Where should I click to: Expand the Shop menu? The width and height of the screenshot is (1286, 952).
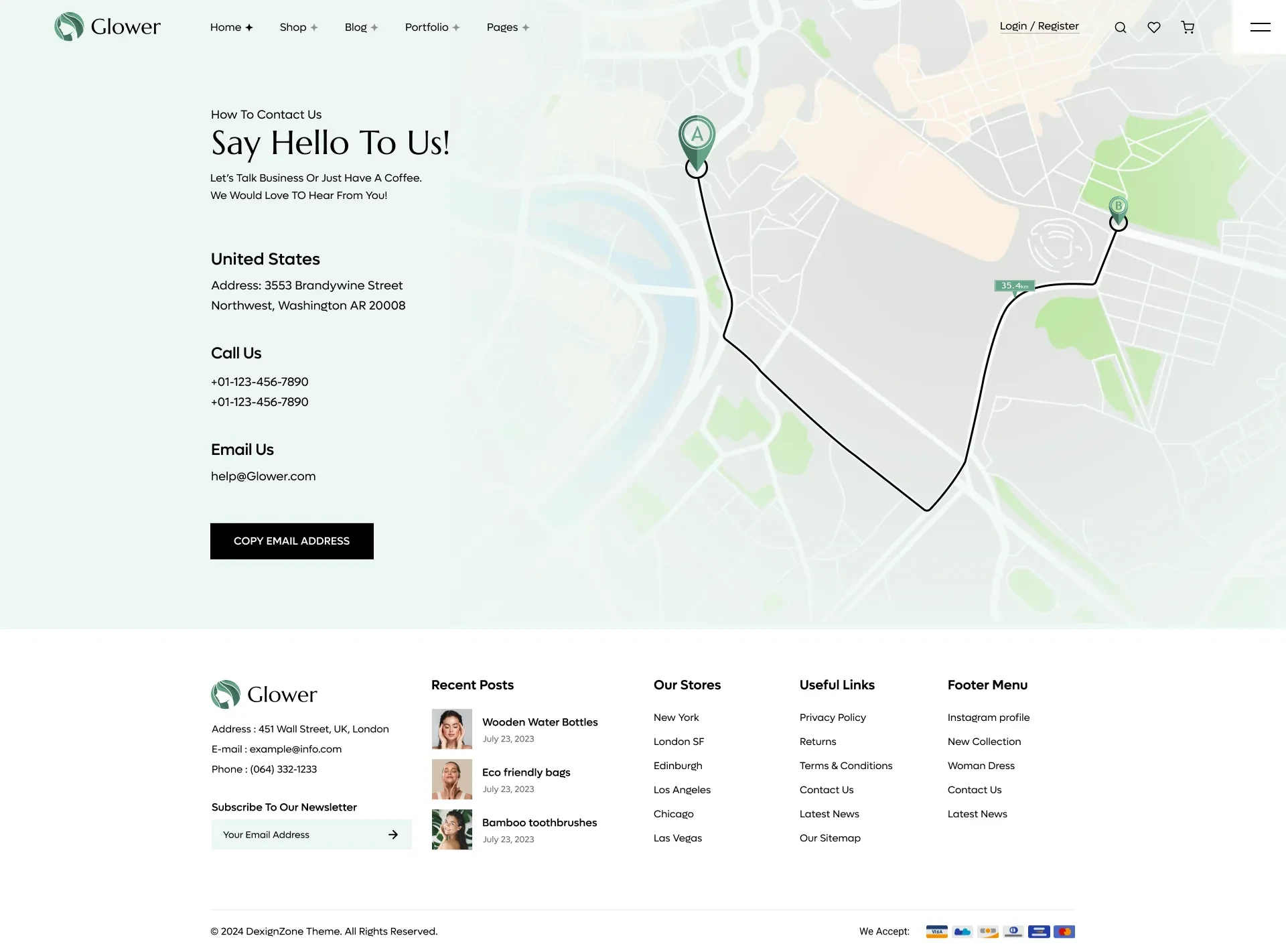coord(299,27)
